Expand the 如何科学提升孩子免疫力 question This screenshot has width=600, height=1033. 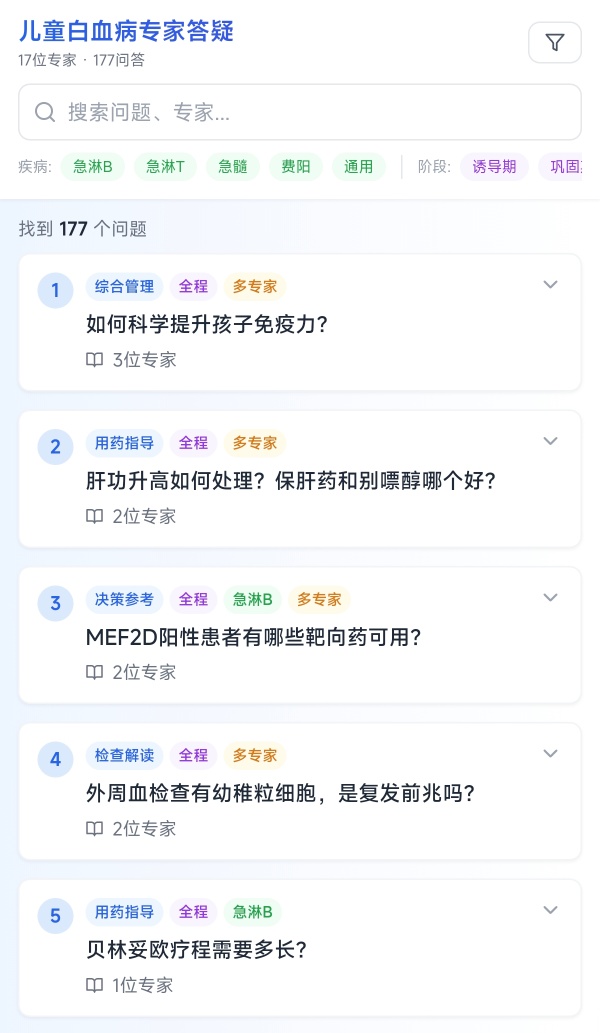(x=550, y=285)
